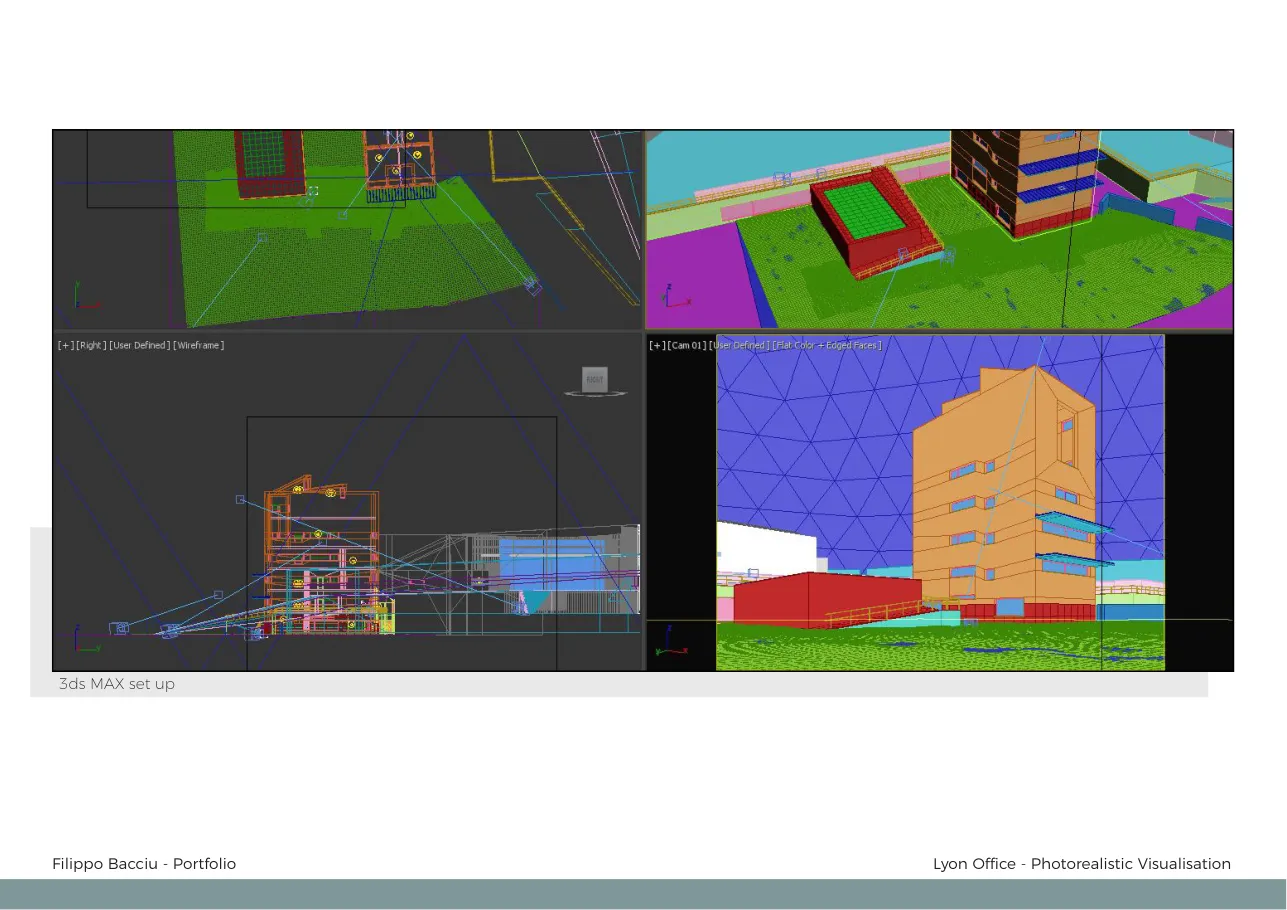Open the [Cam 01] view label menu

point(687,345)
